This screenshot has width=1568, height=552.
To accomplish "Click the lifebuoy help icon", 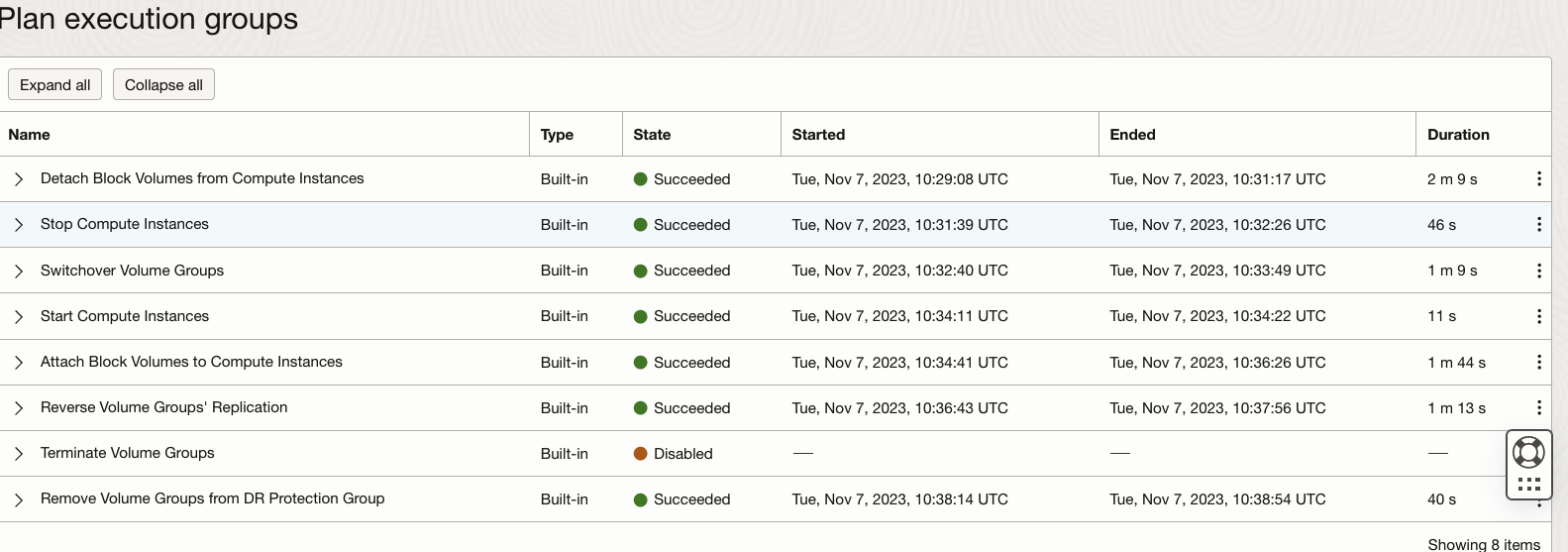I will pyautogui.click(x=1528, y=453).
